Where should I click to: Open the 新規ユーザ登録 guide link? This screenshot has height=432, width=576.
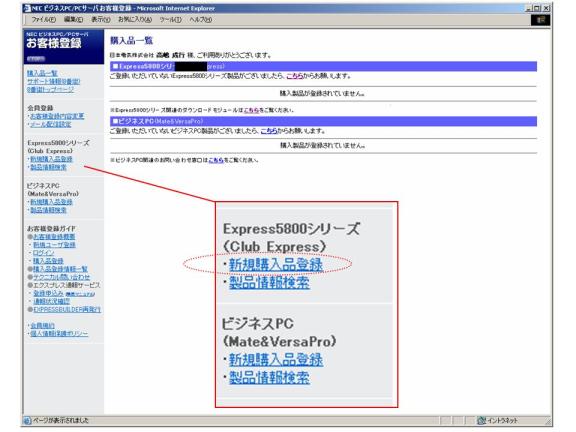pyautogui.click(x=54, y=245)
